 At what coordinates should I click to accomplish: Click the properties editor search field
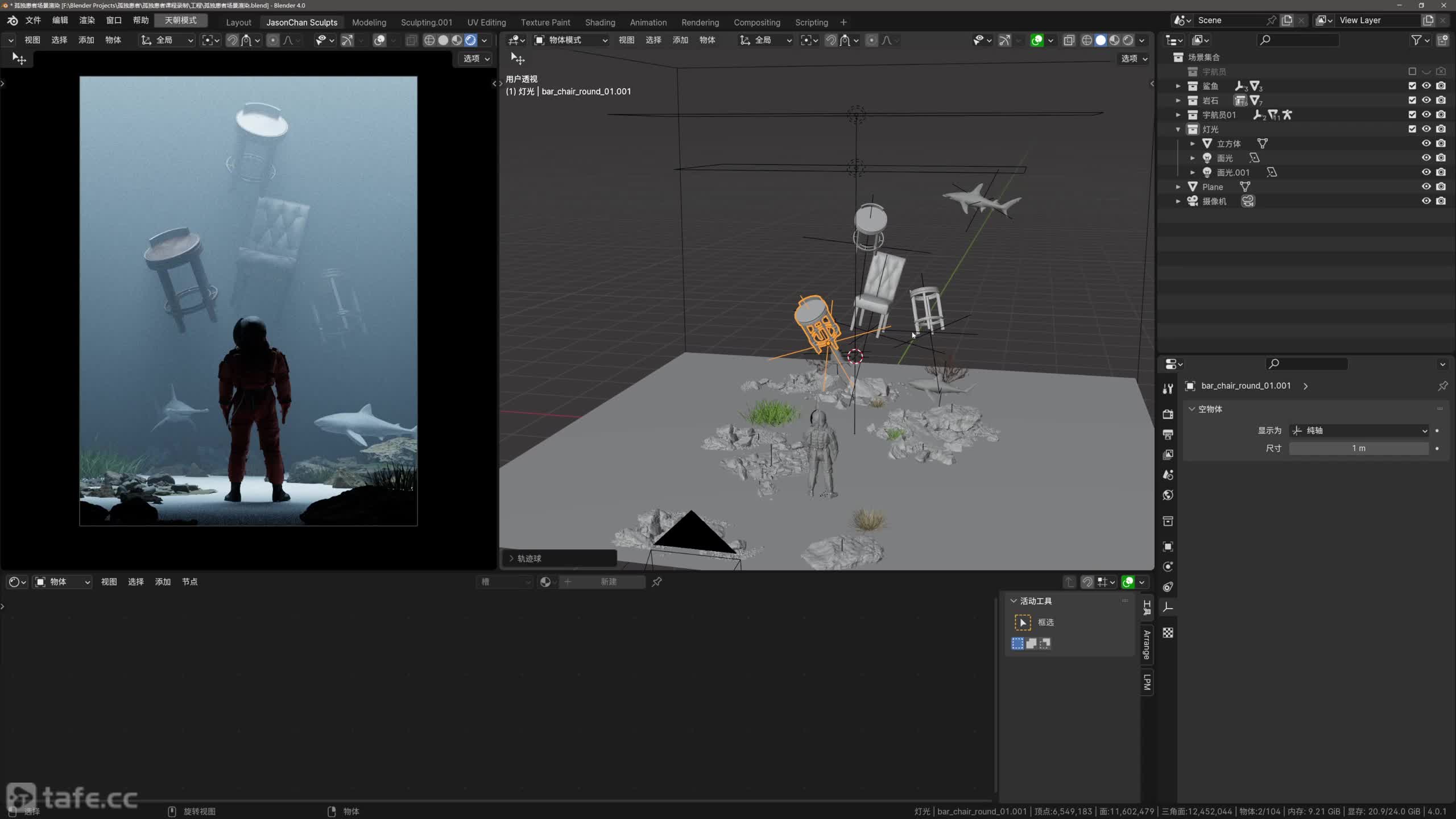(1306, 364)
